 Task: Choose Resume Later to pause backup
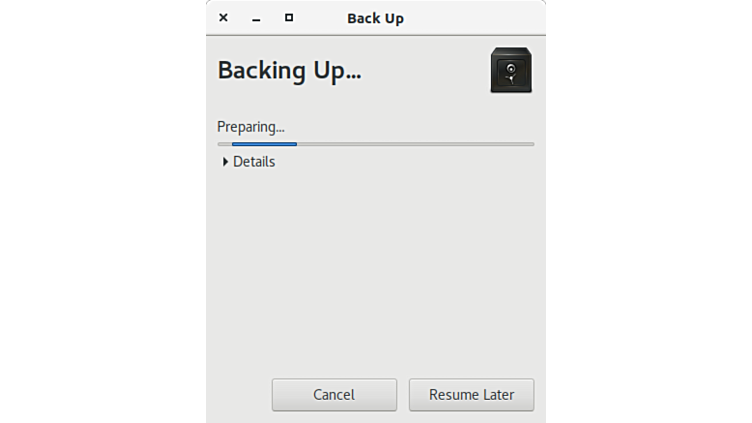coord(471,395)
